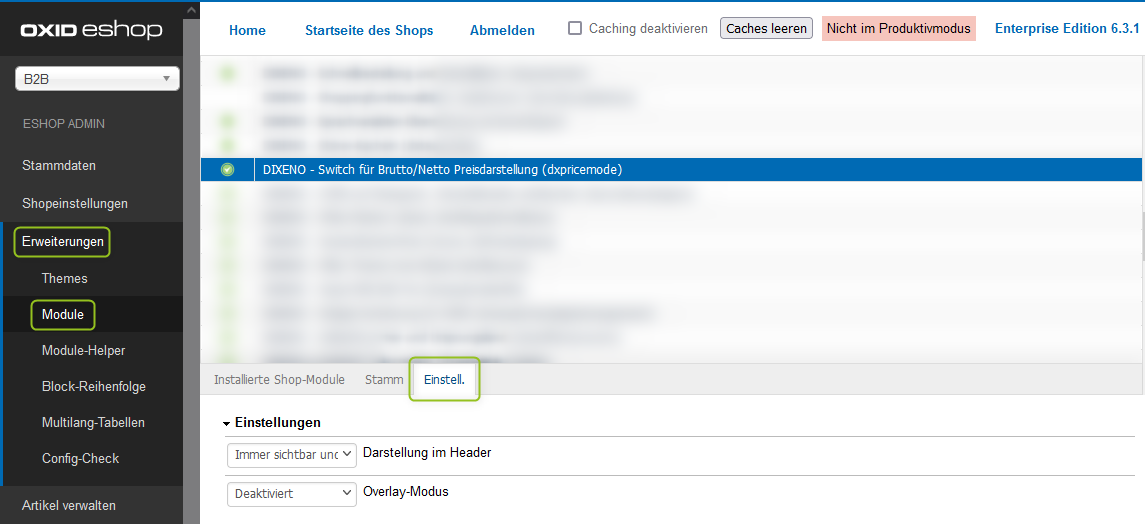Open Shopeinstellungen menu
The width and height of the screenshot is (1145, 524).
pos(75,204)
